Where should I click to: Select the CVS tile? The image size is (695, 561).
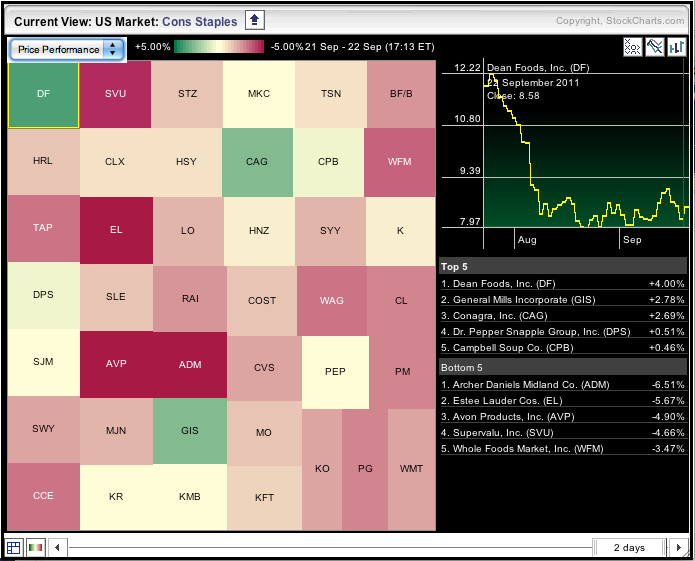point(264,368)
